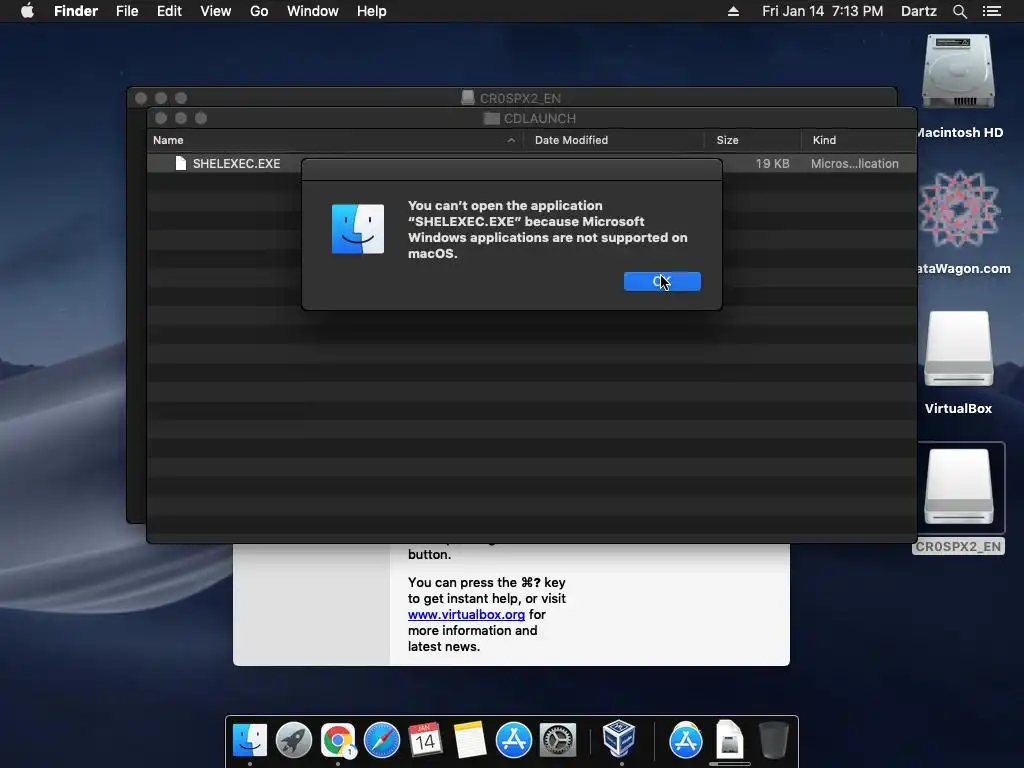1024x768 pixels.
Task: Open the Applications folder in Dock
Action: point(686,740)
